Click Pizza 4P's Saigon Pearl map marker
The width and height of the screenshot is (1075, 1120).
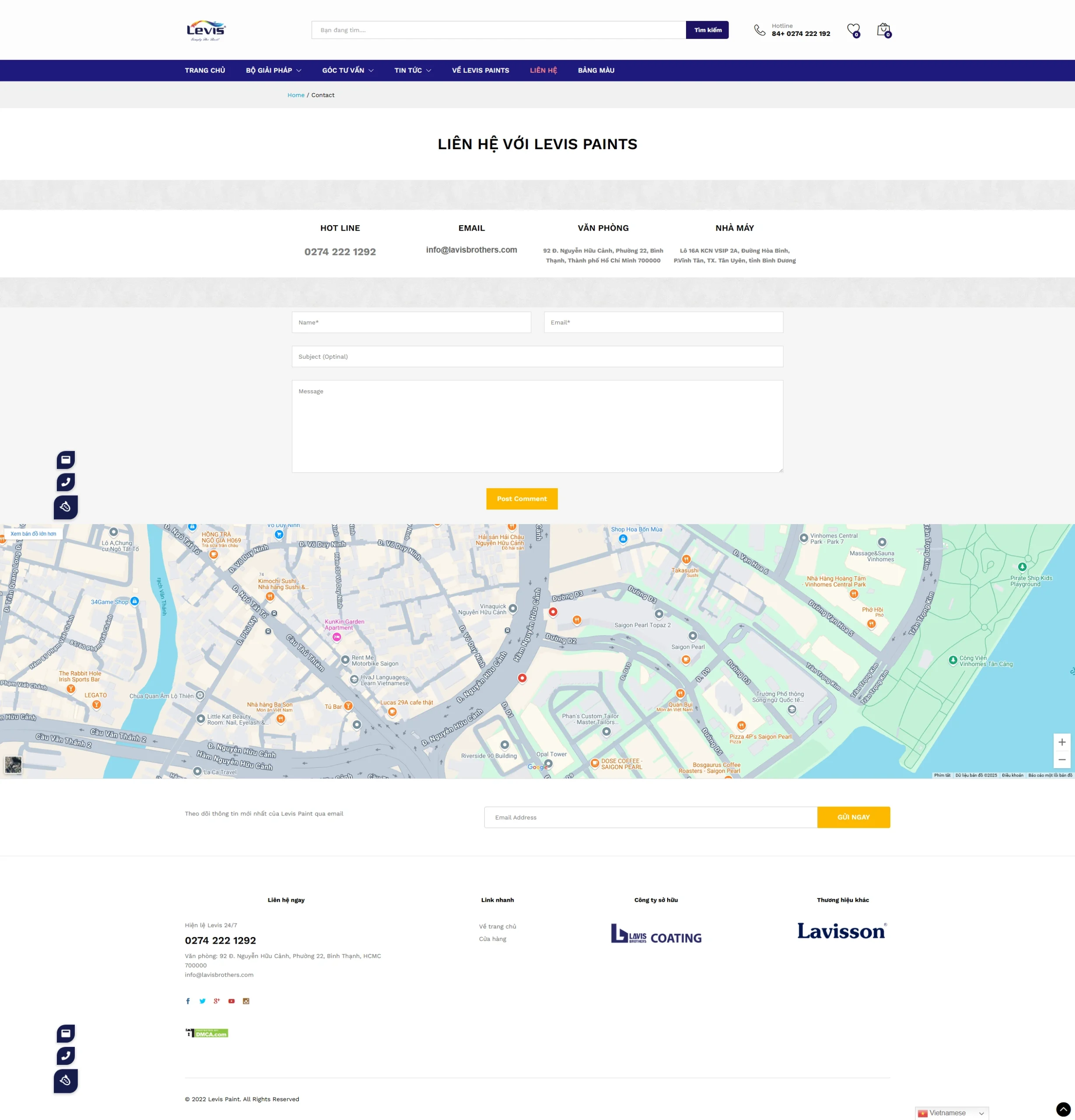click(x=741, y=726)
